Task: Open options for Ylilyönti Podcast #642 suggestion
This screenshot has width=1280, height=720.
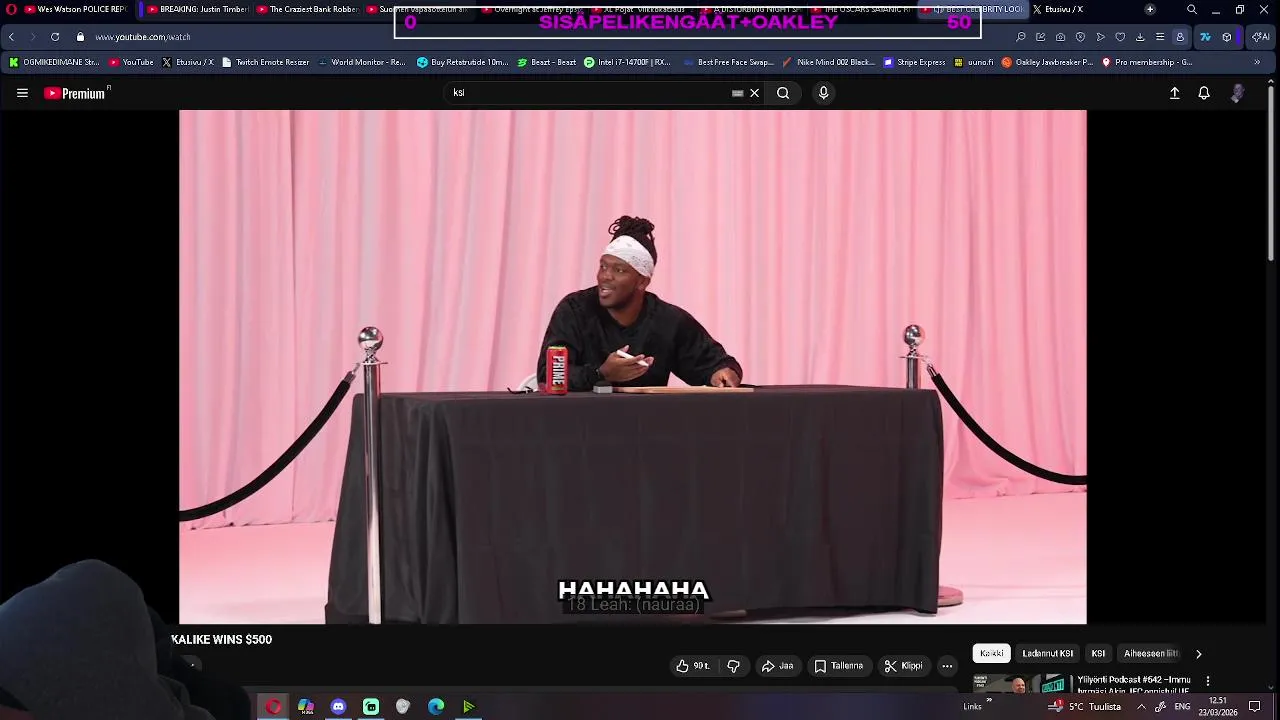Action: click(1207, 681)
